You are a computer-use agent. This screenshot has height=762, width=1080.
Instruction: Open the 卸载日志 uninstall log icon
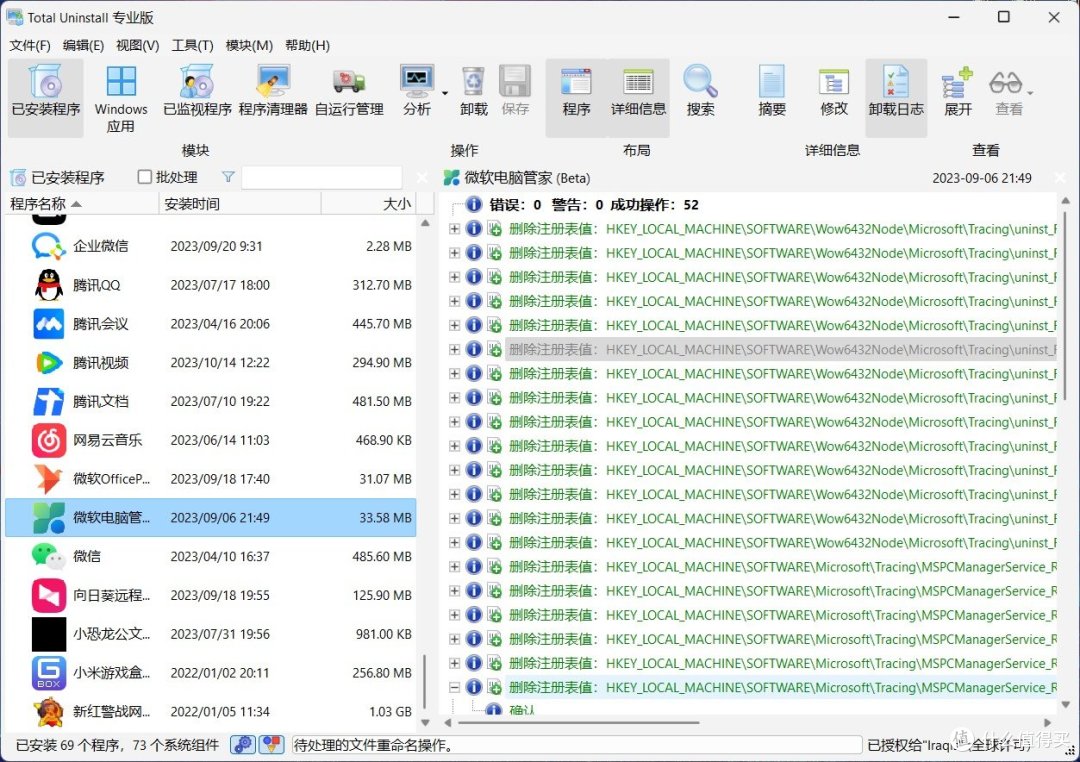click(x=895, y=90)
